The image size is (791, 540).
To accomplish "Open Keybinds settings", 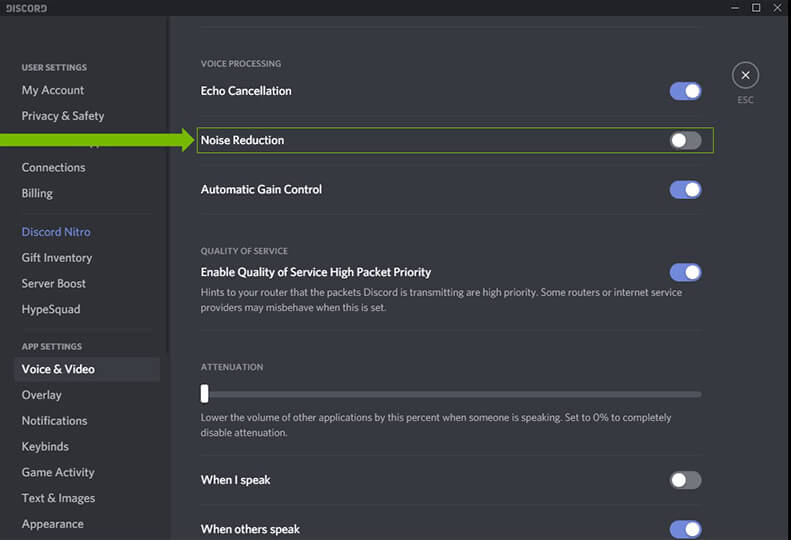I will pyautogui.click(x=45, y=447).
